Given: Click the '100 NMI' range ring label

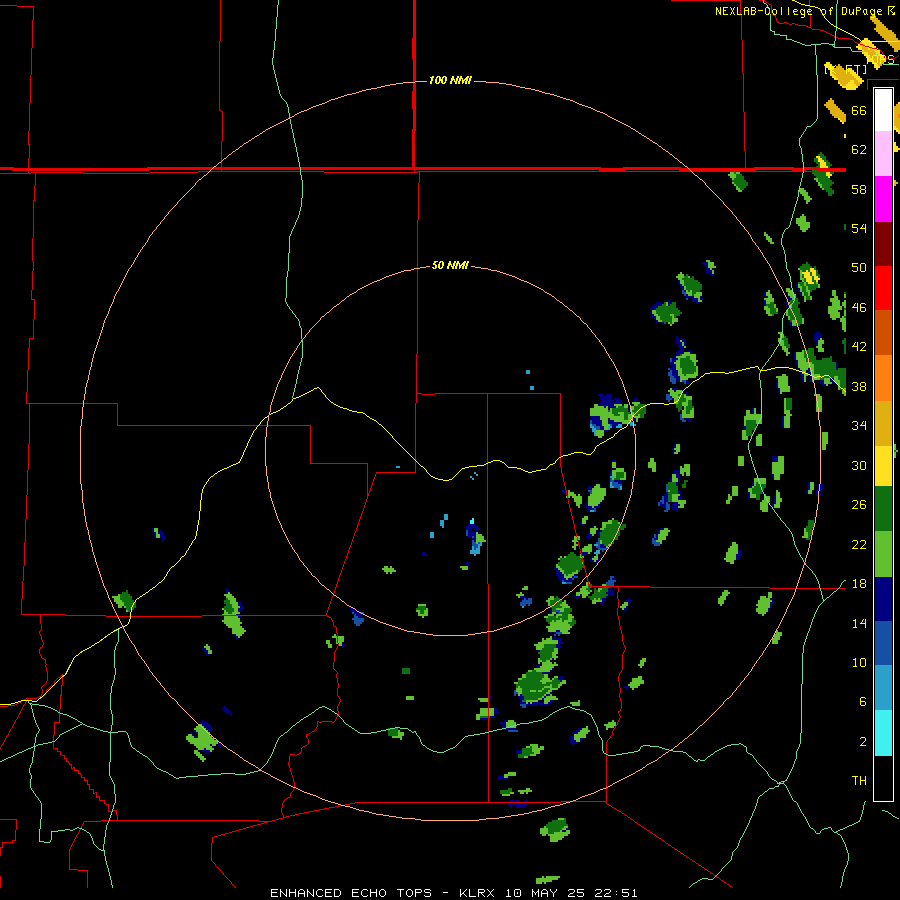Looking at the screenshot, I should point(450,80).
